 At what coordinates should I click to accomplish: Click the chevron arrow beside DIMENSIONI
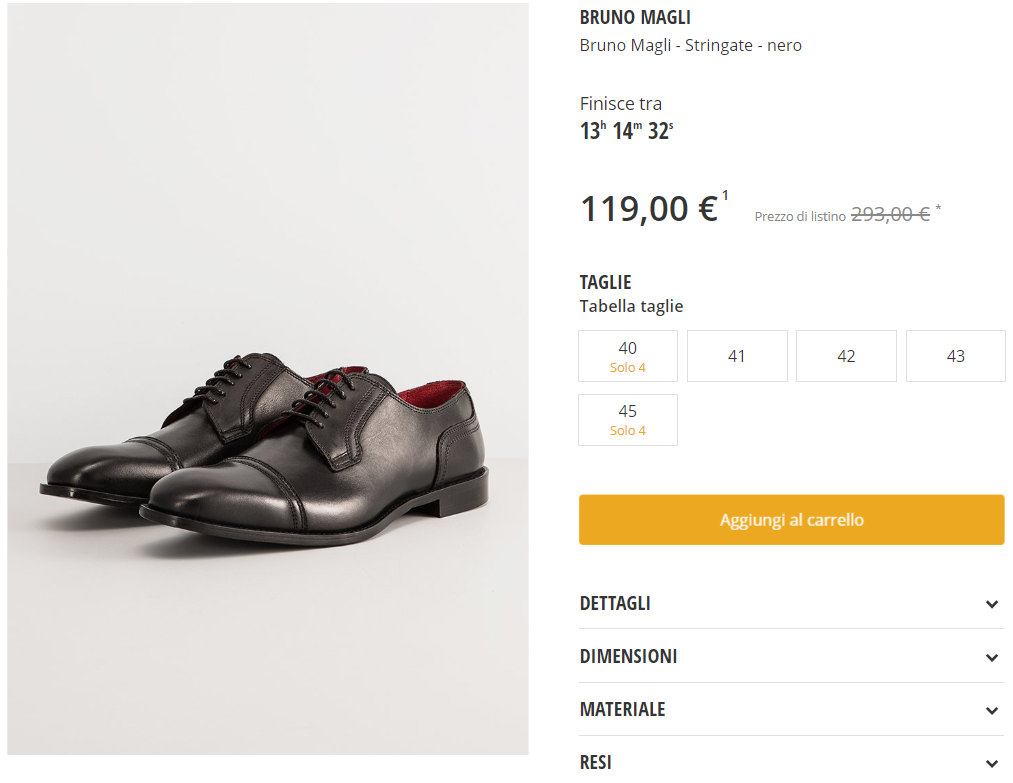tap(991, 657)
